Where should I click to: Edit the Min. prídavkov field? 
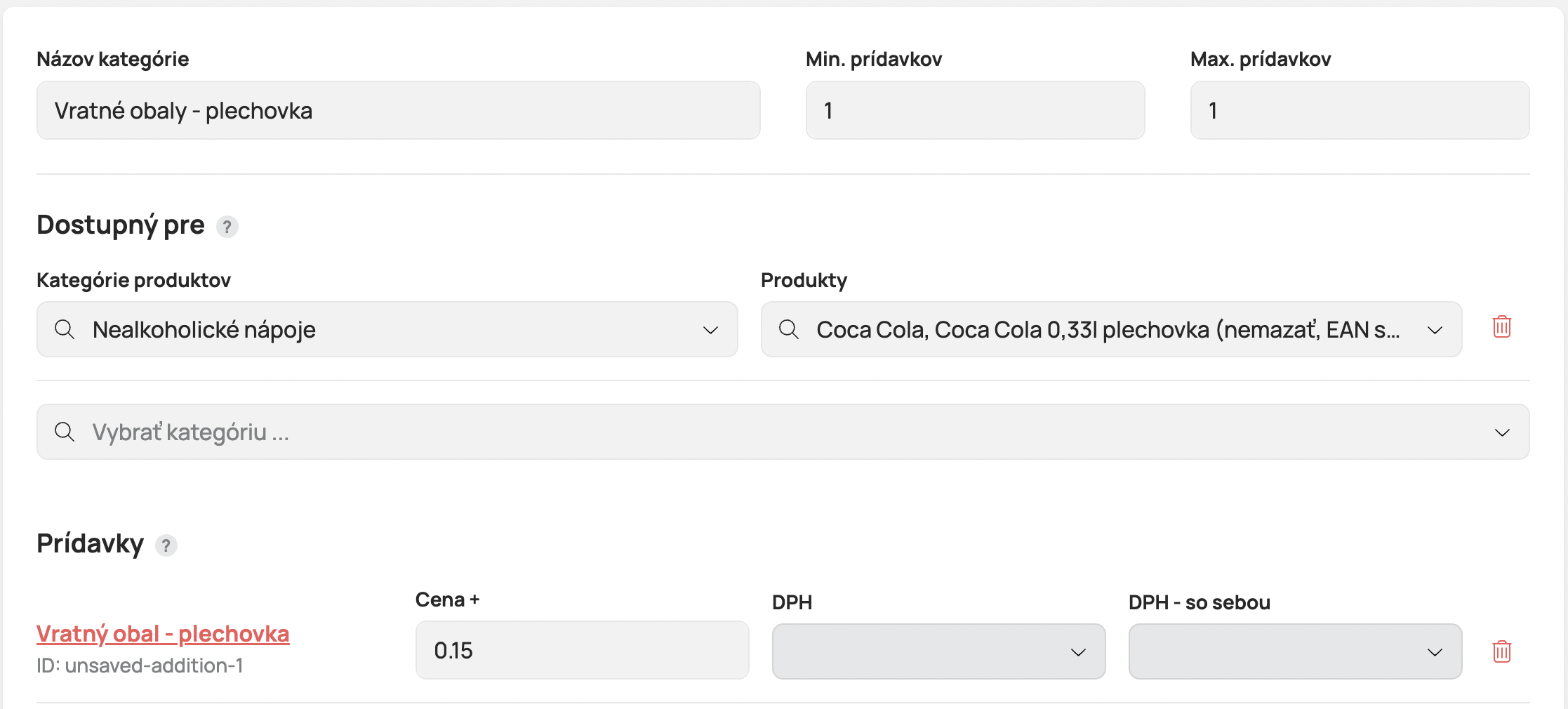click(975, 110)
